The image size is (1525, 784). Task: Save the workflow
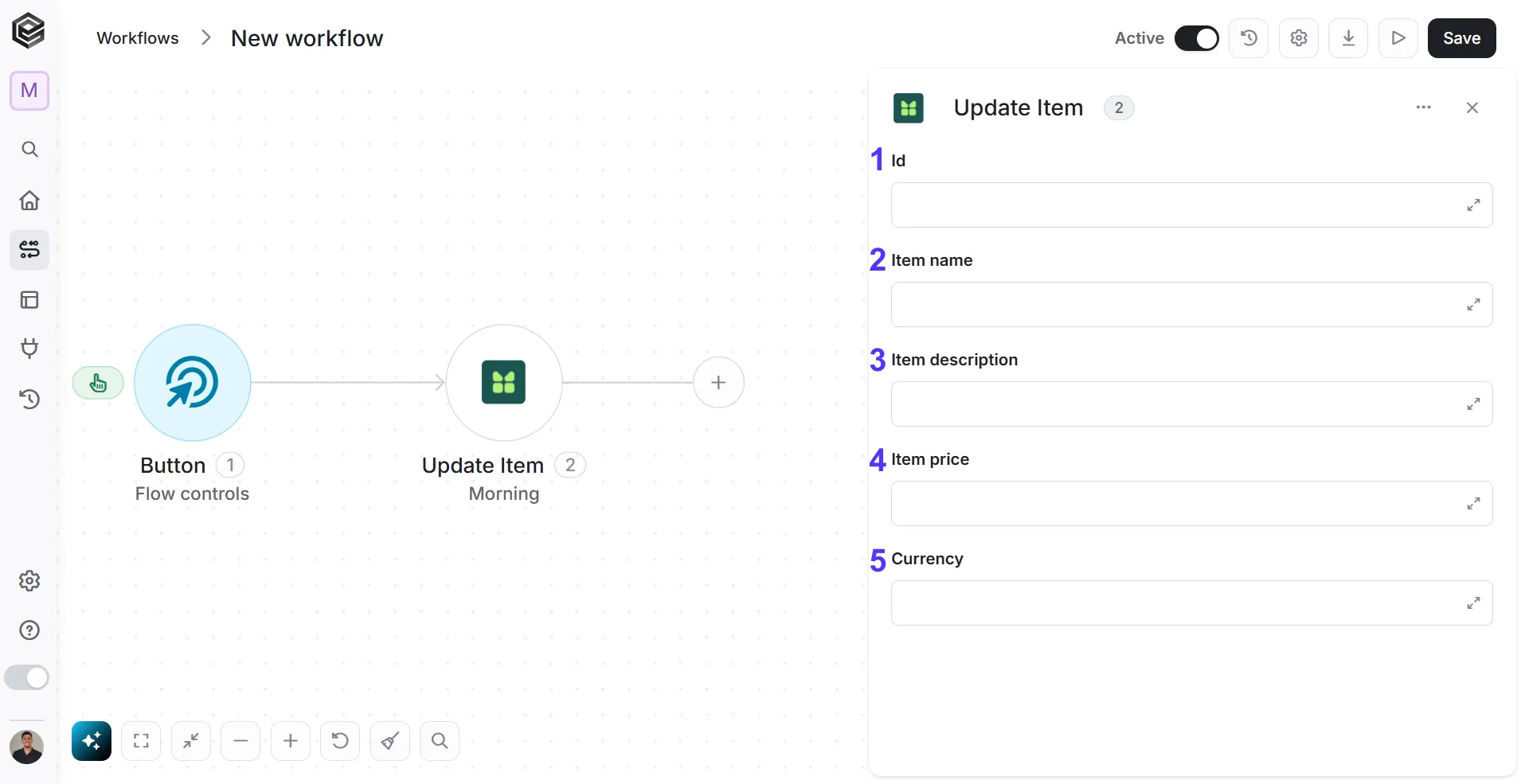coord(1461,38)
